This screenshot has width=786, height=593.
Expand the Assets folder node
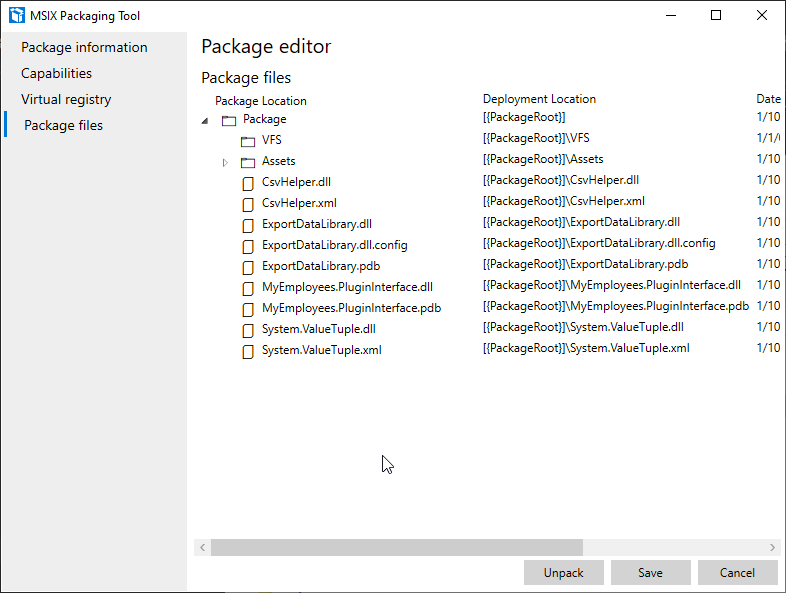click(225, 161)
